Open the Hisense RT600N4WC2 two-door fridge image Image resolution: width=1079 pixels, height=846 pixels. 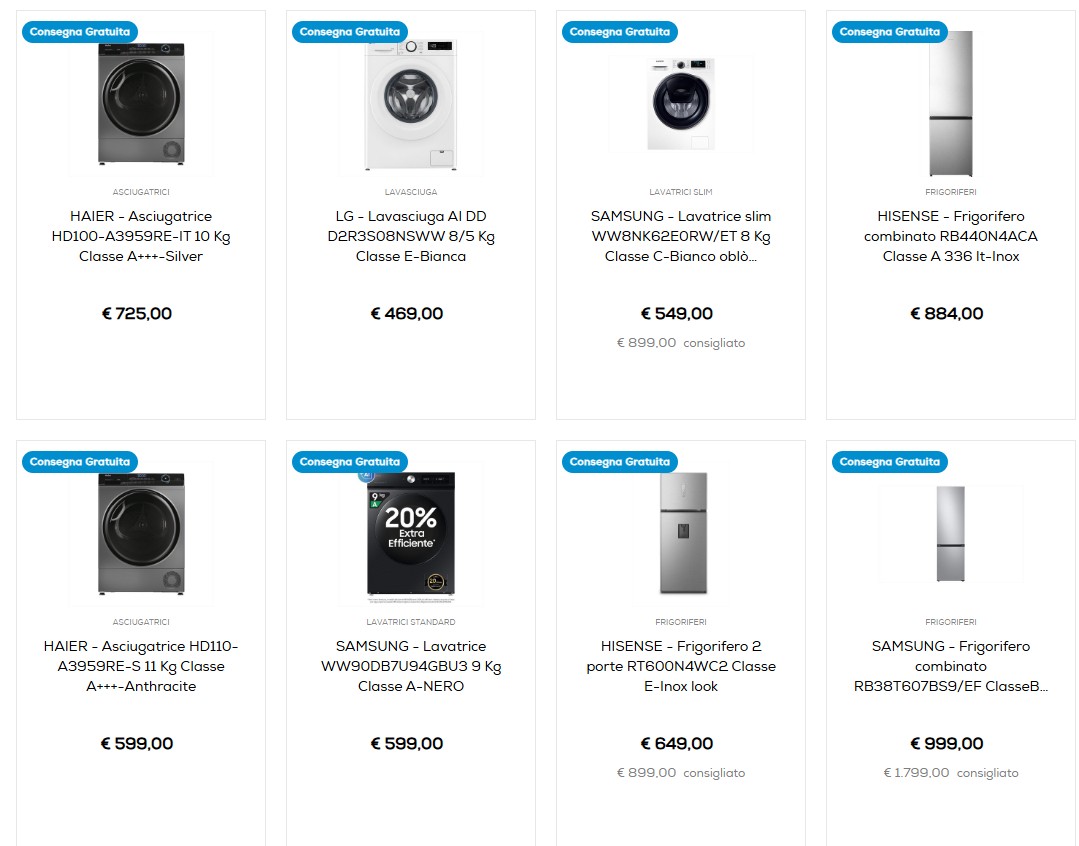click(x=683, y=534)
